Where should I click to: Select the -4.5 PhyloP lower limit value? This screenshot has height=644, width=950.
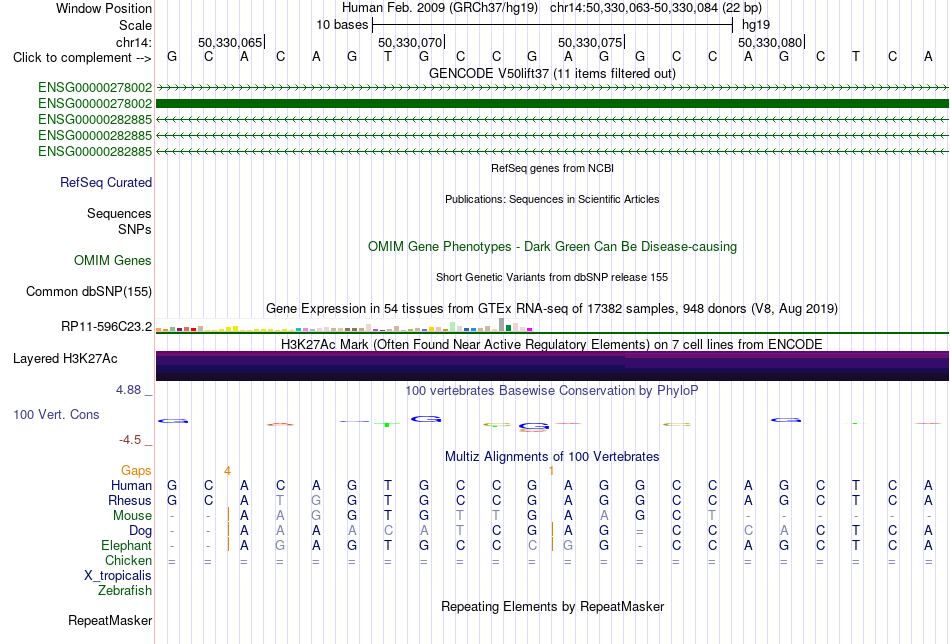pos(130,439)
